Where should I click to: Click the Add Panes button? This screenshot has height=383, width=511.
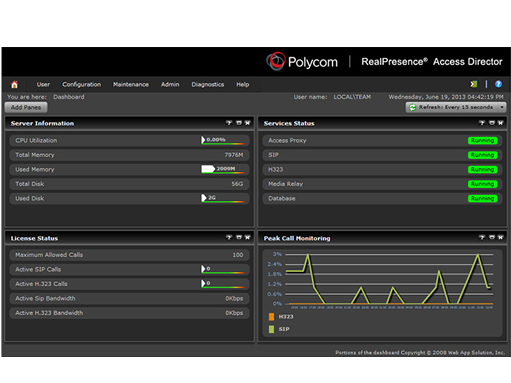point(26,107)
